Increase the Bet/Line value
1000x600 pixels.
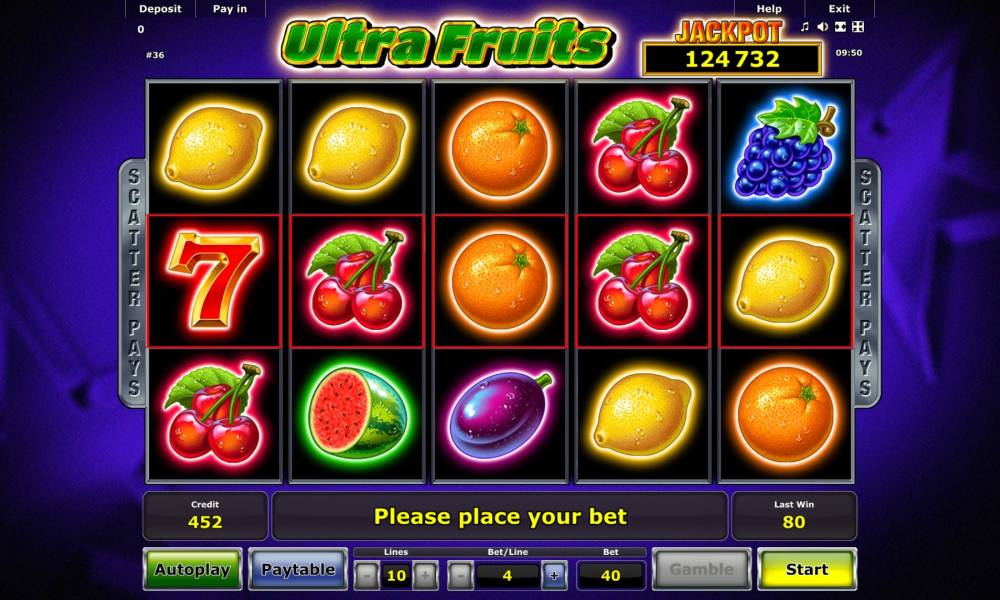point(554,576)
